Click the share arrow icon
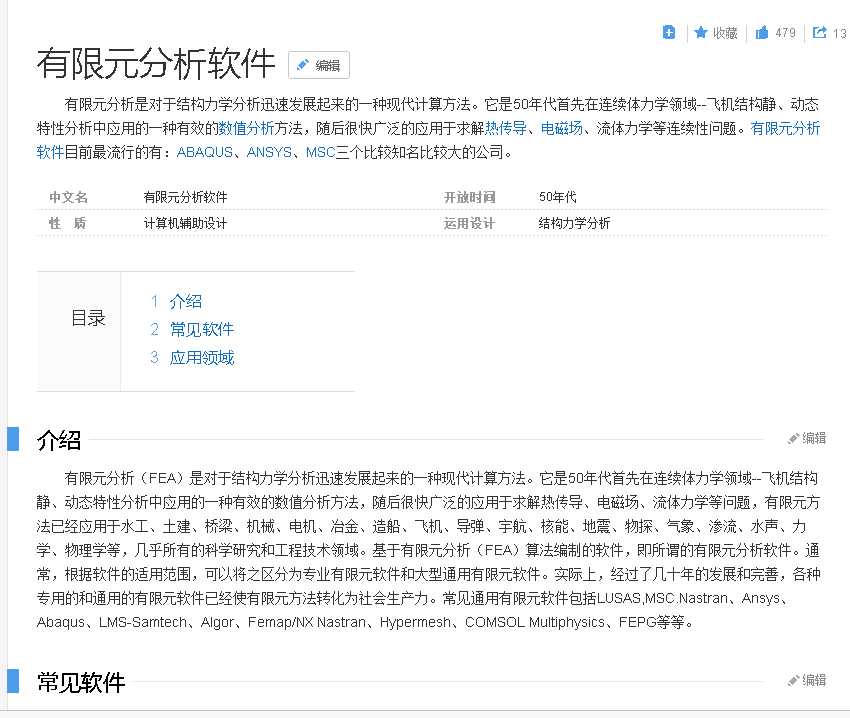850x718 pixels. (x=819, y=33)
